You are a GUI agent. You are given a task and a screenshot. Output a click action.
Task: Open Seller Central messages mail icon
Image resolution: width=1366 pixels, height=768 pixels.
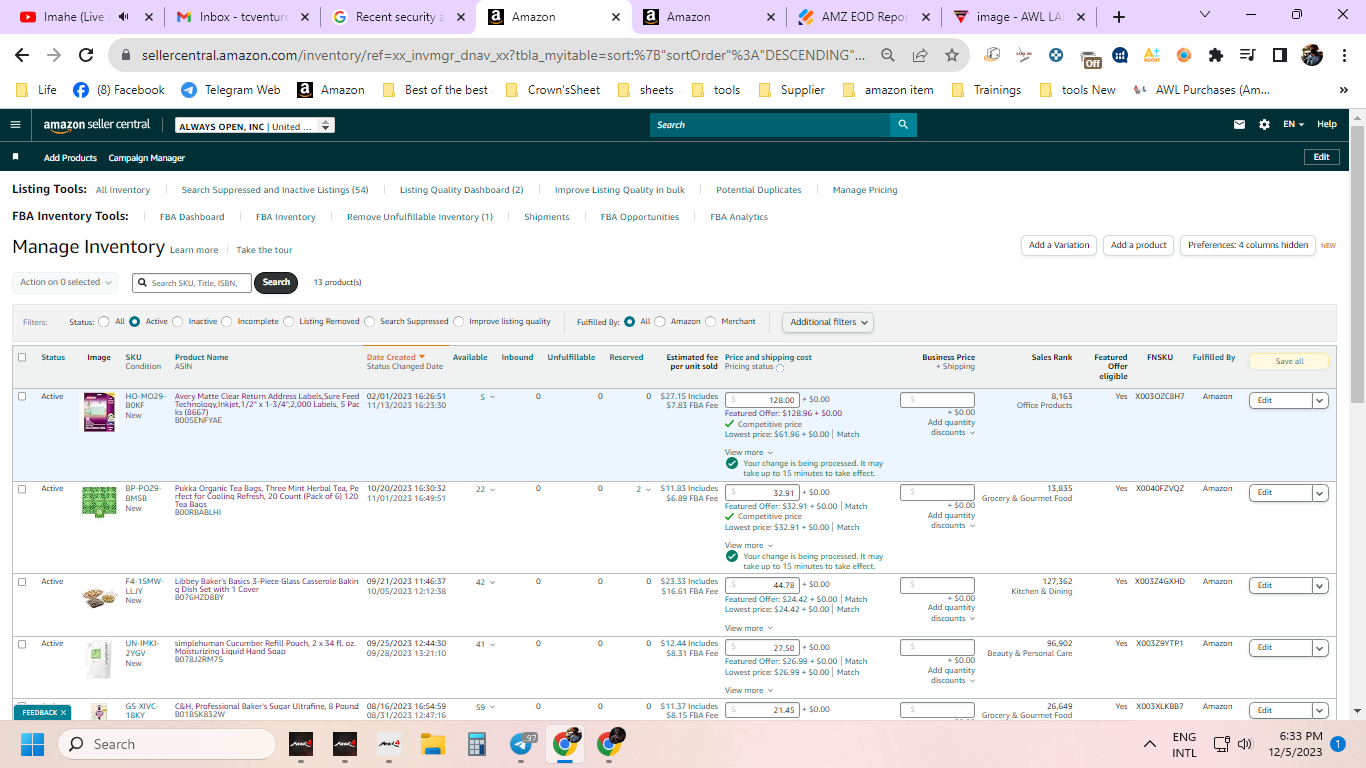click(1240, 125)
